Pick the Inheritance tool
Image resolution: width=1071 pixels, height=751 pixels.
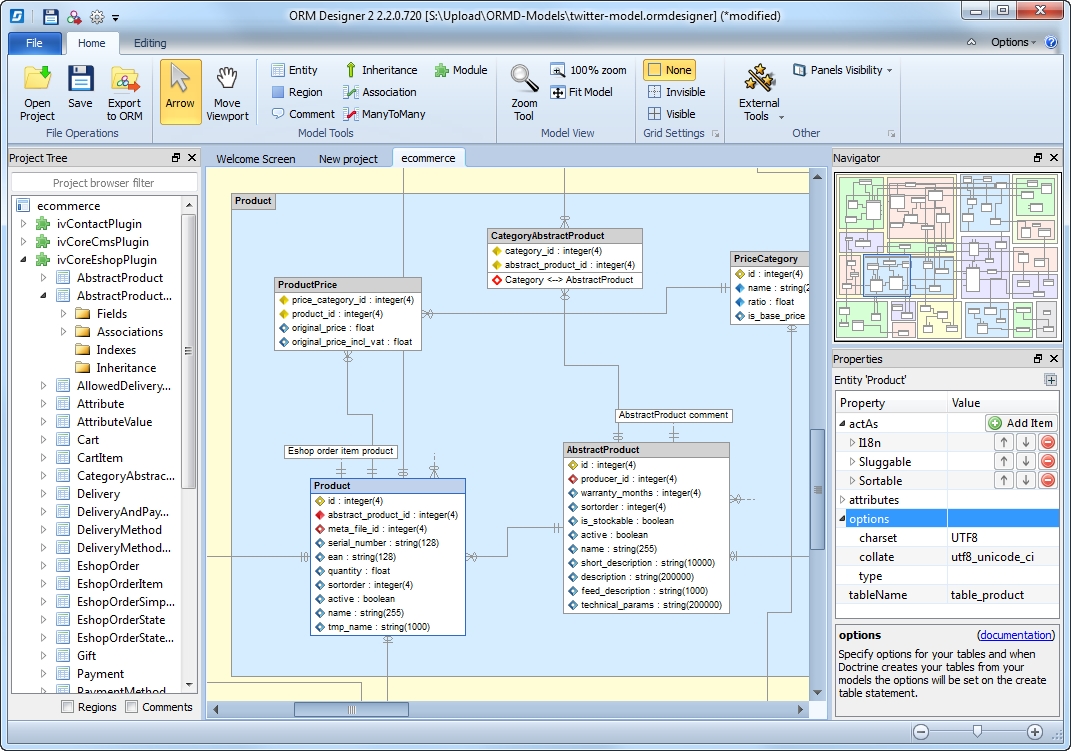click(x=380, y=70)
